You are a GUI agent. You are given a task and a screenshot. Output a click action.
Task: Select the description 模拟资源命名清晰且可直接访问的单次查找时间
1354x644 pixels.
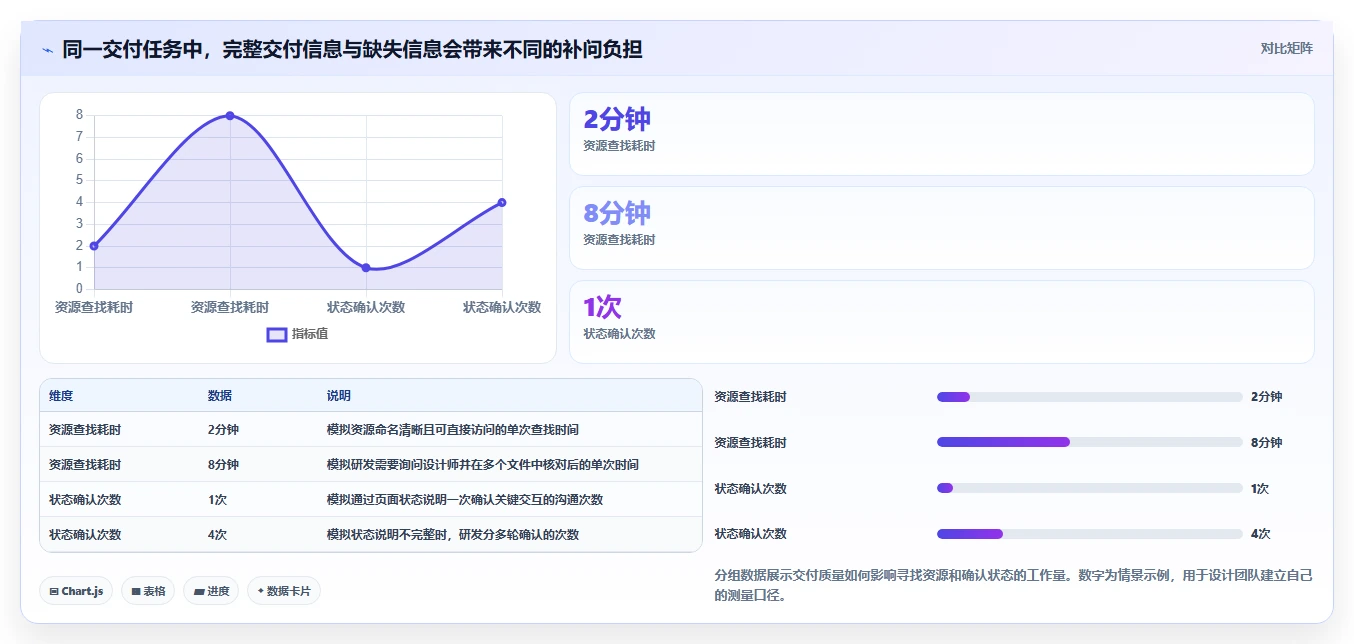click(x=453, y=430)
